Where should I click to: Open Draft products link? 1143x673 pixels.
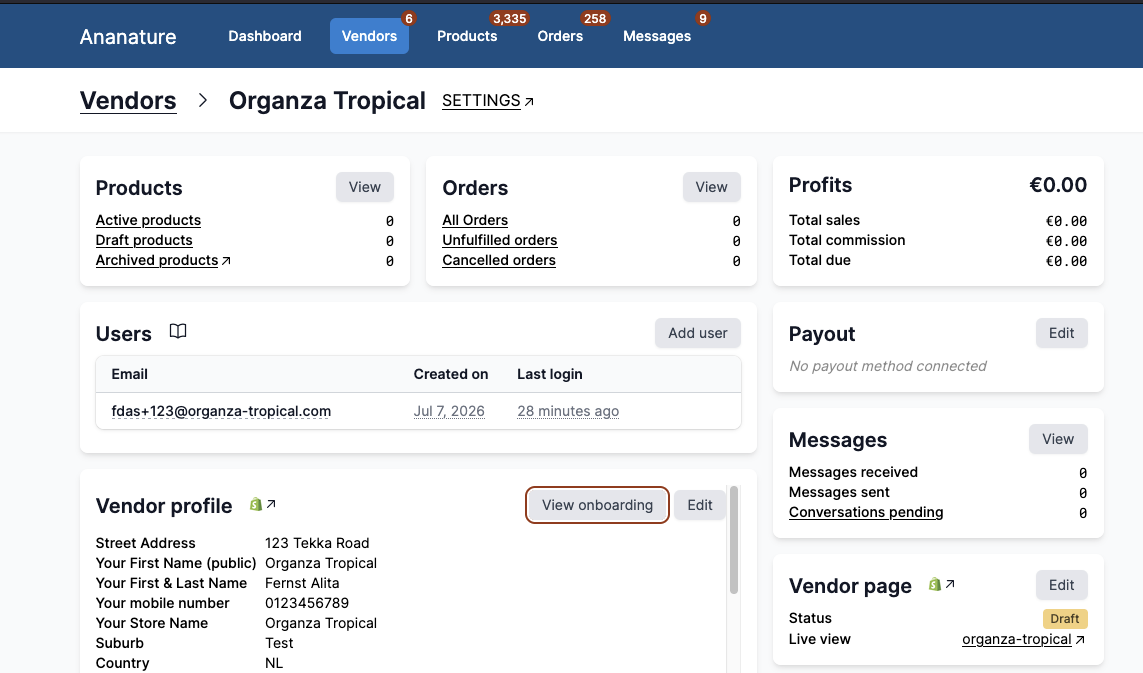click(x=144, y=240)
